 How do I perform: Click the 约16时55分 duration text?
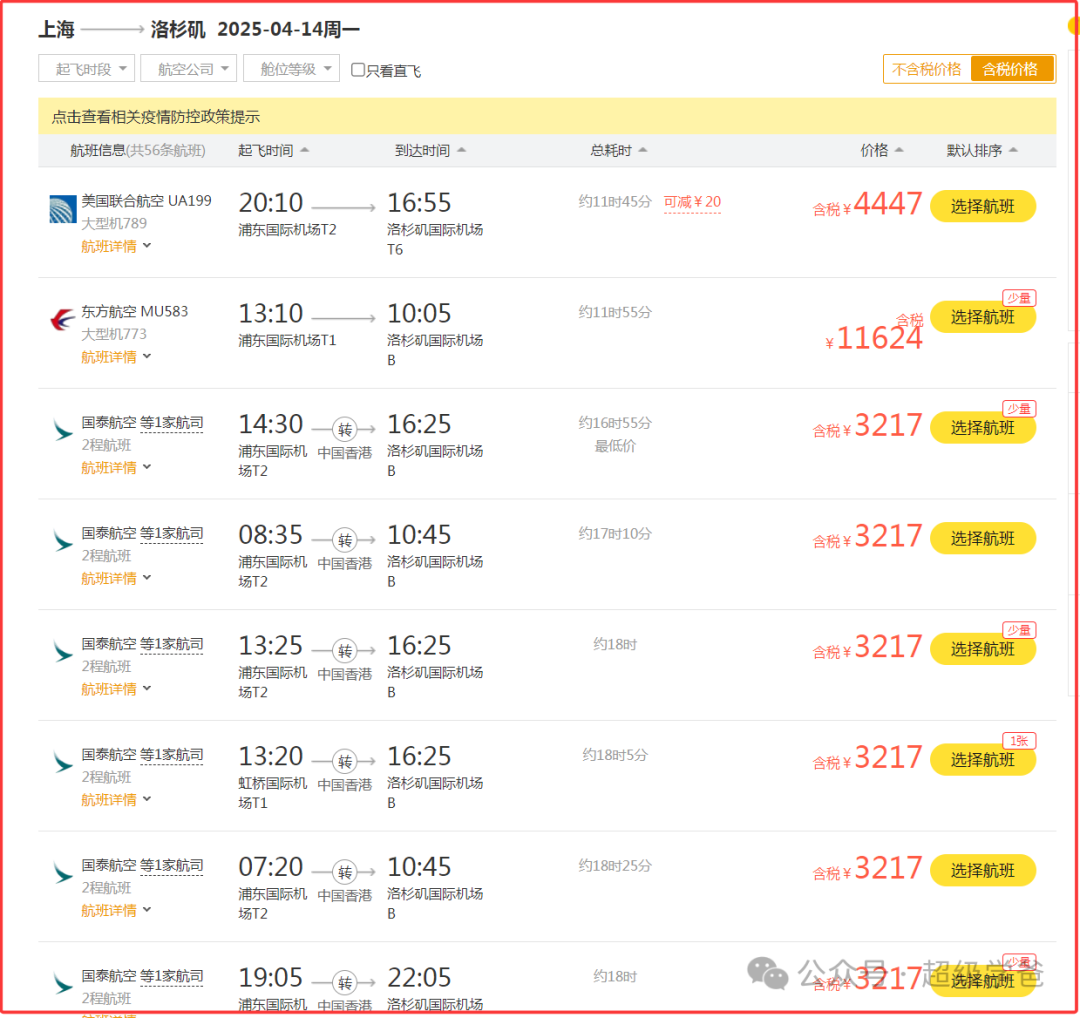click(x=615, y=423)
